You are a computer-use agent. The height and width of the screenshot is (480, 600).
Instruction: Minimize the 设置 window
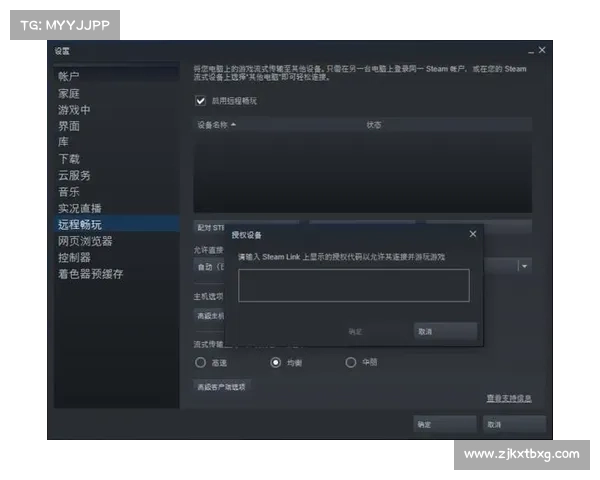pos(531,51)
